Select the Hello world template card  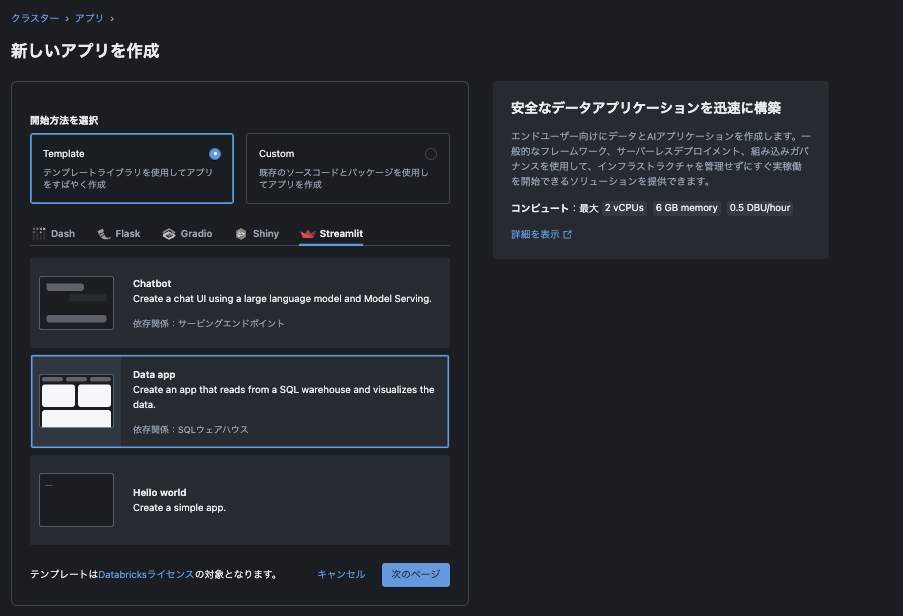(x=240, y=499)
